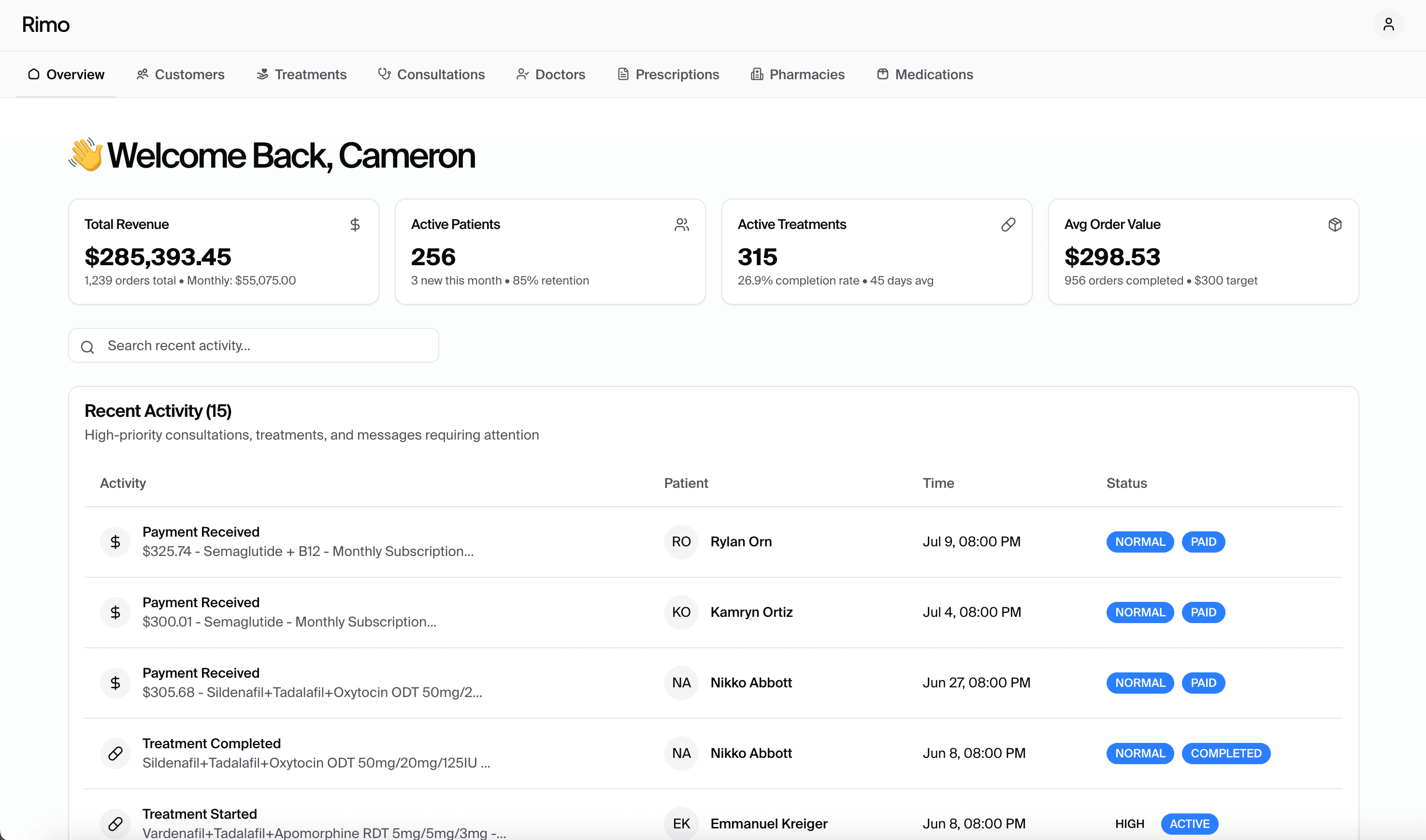This screenshot has width=1426, height=840.
Task: Navigate to the Pharmacies tab
Action: 798,74
